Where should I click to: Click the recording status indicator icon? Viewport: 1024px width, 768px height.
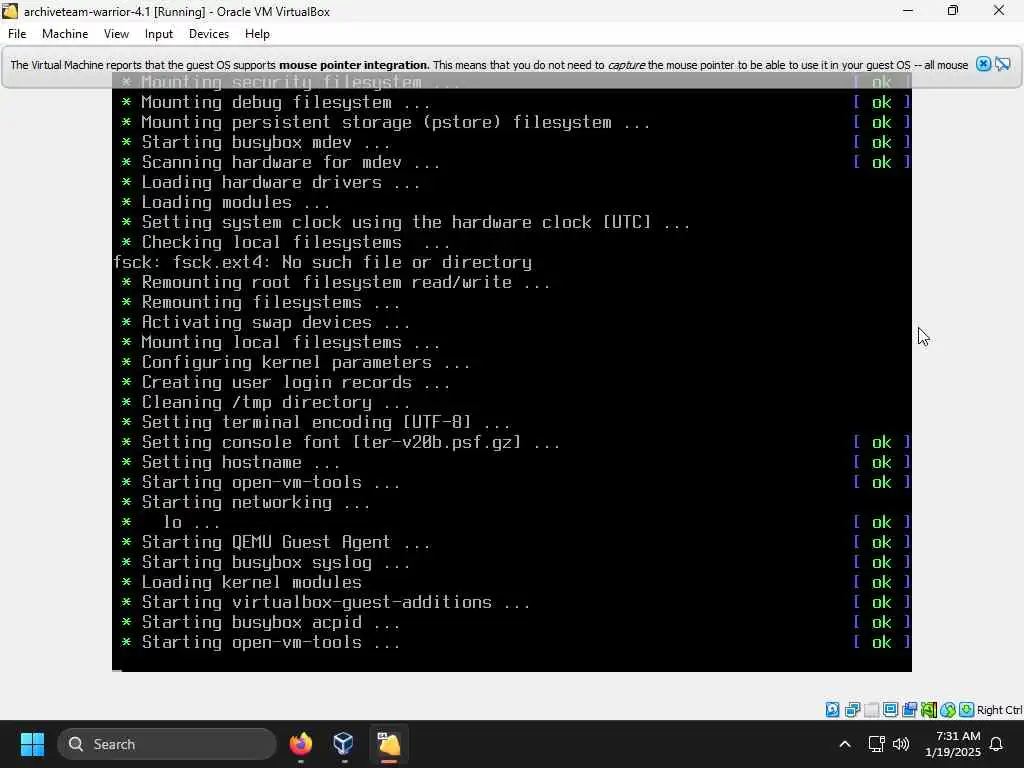coord(909,710)
